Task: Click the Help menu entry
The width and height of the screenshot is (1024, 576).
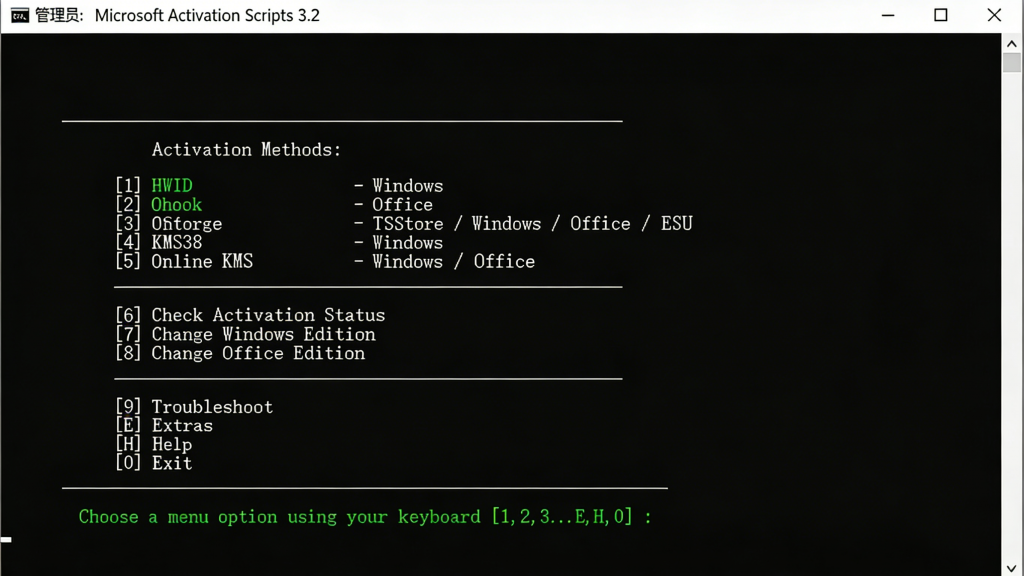Action: (171, 445)
